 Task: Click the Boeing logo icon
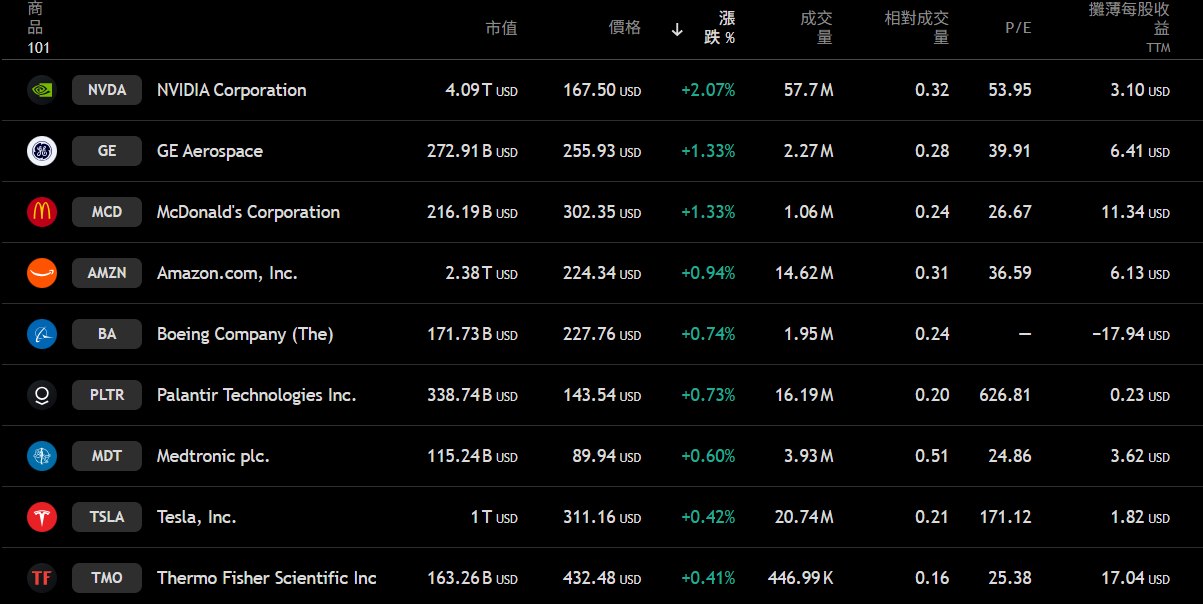pos(42,334)
